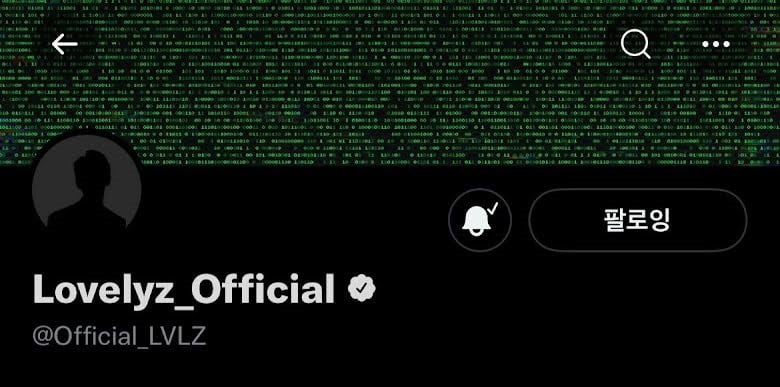The height and width of the screenshot is (387, 780).
Task: Open the matrix-style cover photo
Action: 390,83
